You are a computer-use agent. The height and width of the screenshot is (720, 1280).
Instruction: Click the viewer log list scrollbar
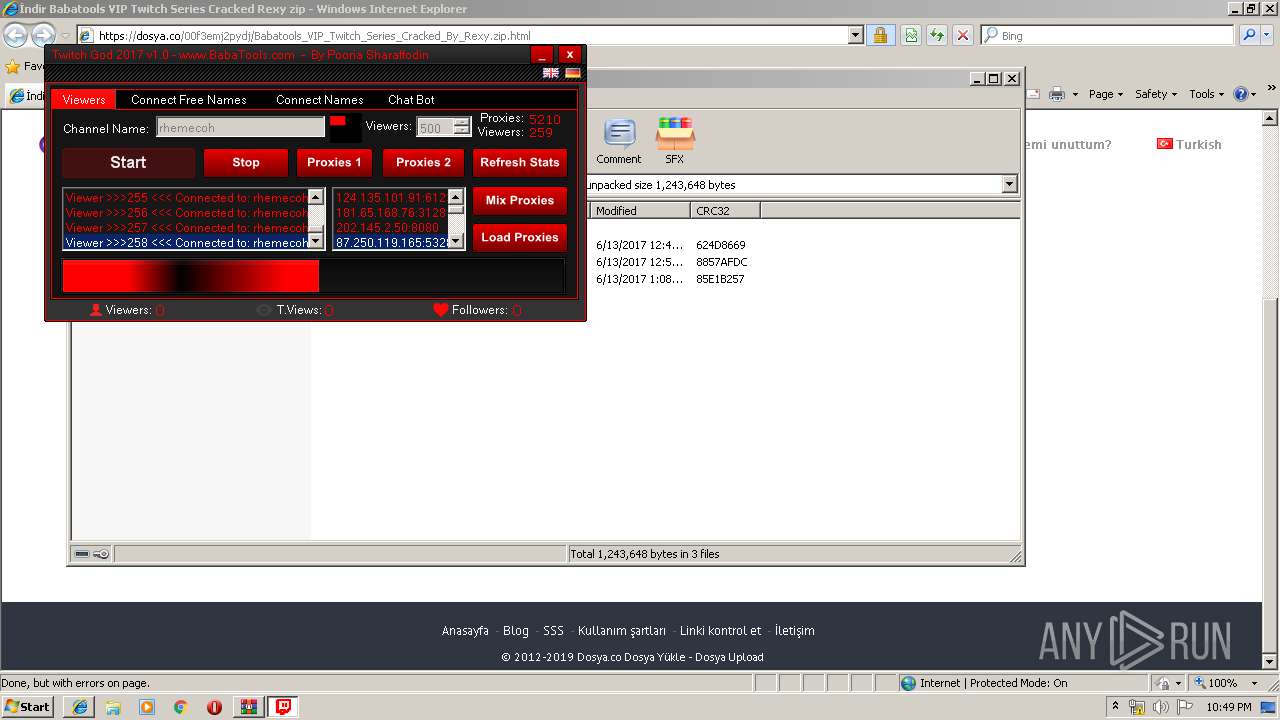point(316,219)
